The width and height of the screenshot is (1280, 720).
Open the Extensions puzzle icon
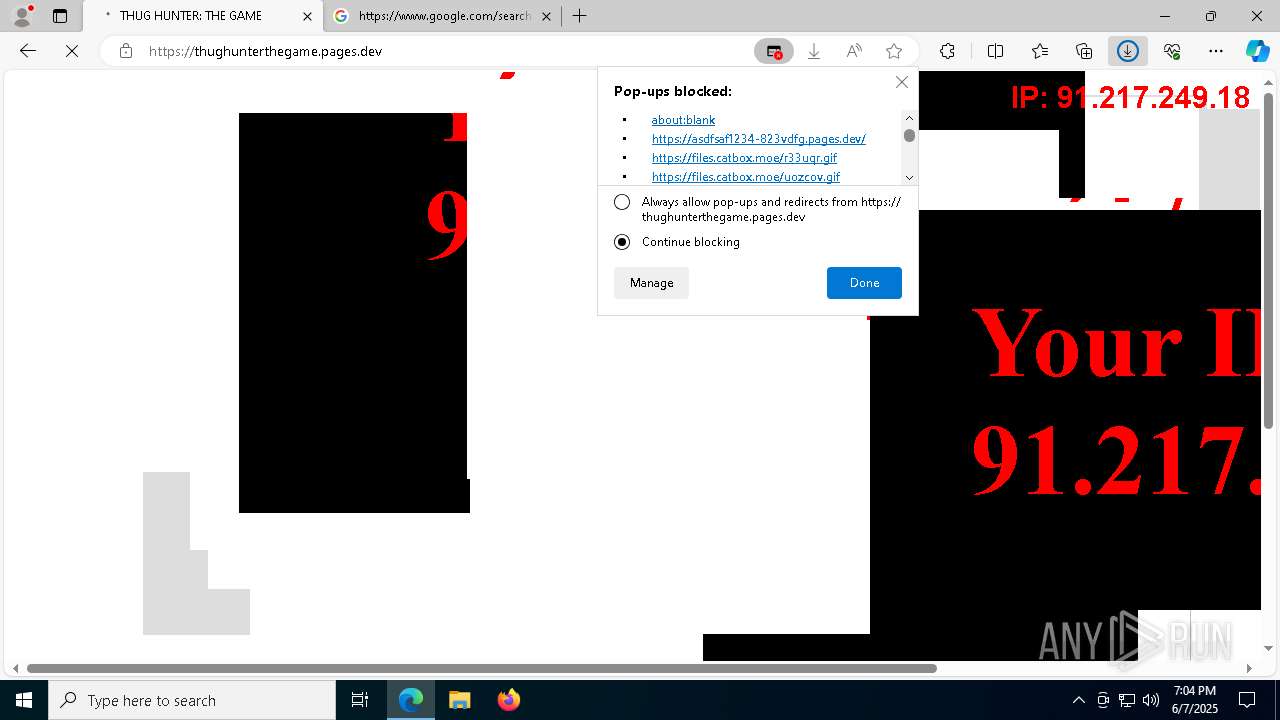947,51
